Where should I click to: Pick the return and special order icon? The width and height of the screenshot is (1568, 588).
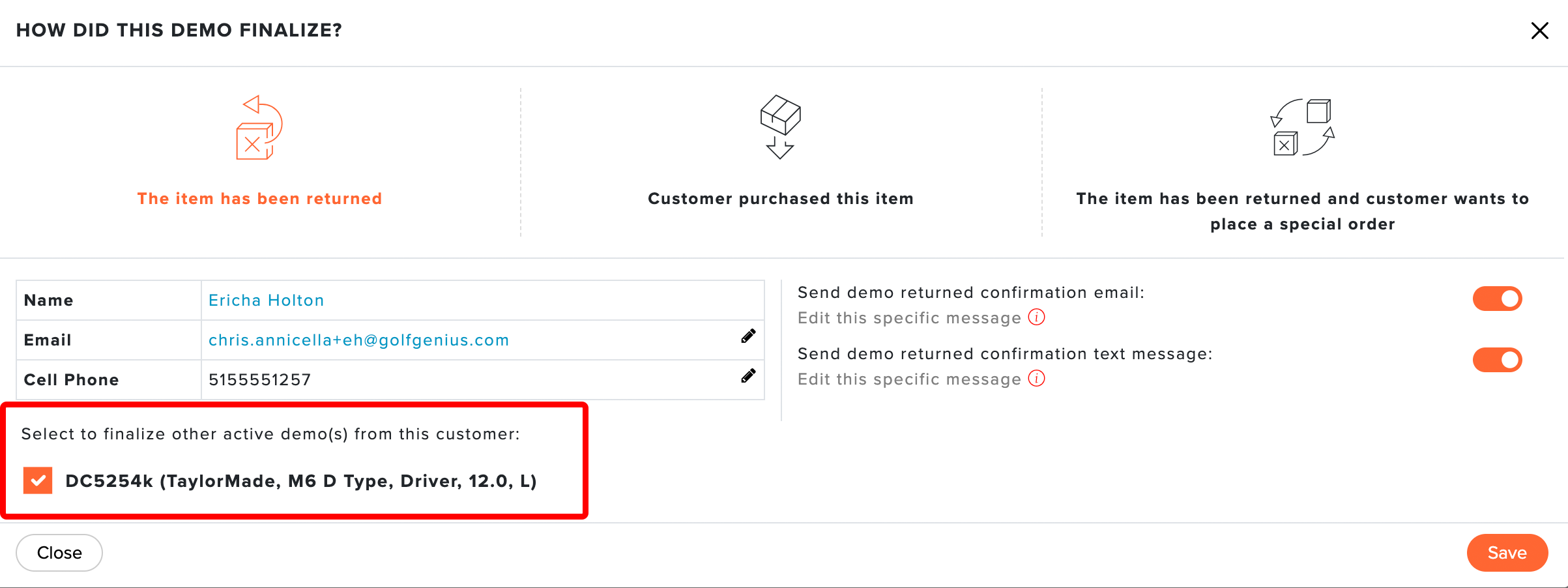click(x=1302, y=127)
